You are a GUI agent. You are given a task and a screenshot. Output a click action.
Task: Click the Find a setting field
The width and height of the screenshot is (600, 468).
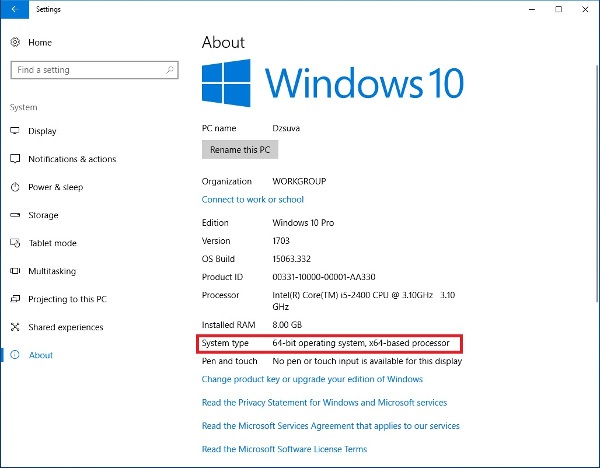(x=95, y=70)
